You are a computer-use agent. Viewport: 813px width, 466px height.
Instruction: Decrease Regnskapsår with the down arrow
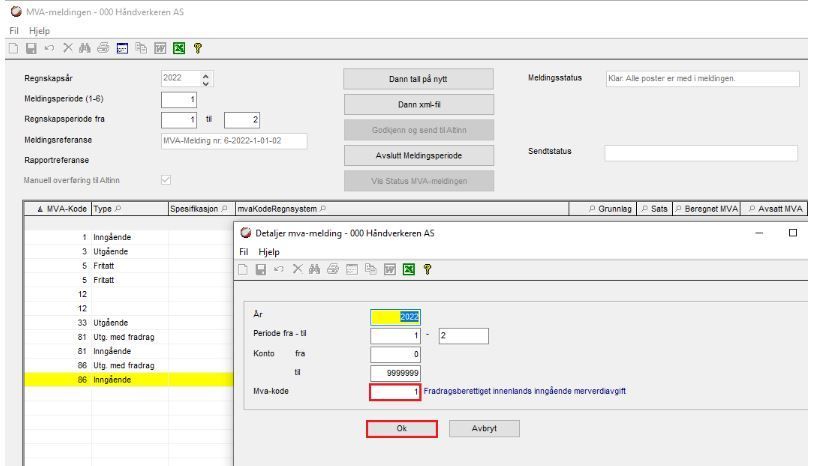tap(206, 83)
